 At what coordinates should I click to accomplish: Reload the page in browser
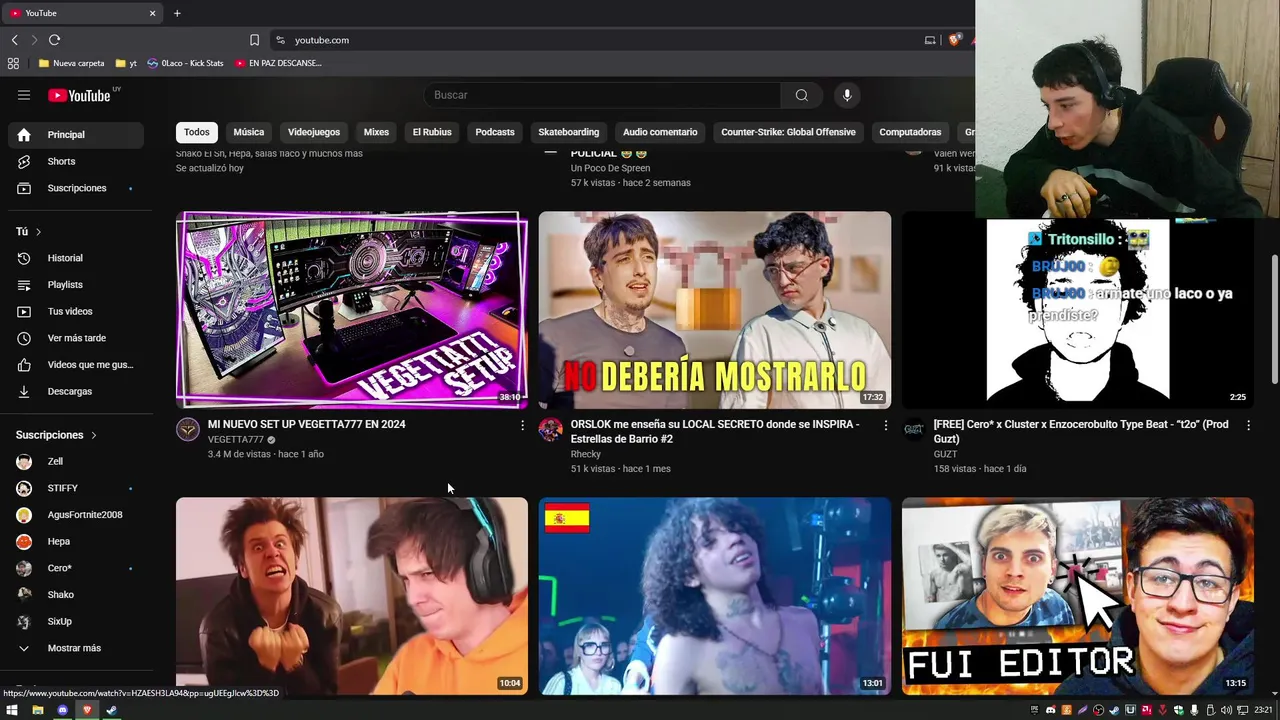(54, 40)
